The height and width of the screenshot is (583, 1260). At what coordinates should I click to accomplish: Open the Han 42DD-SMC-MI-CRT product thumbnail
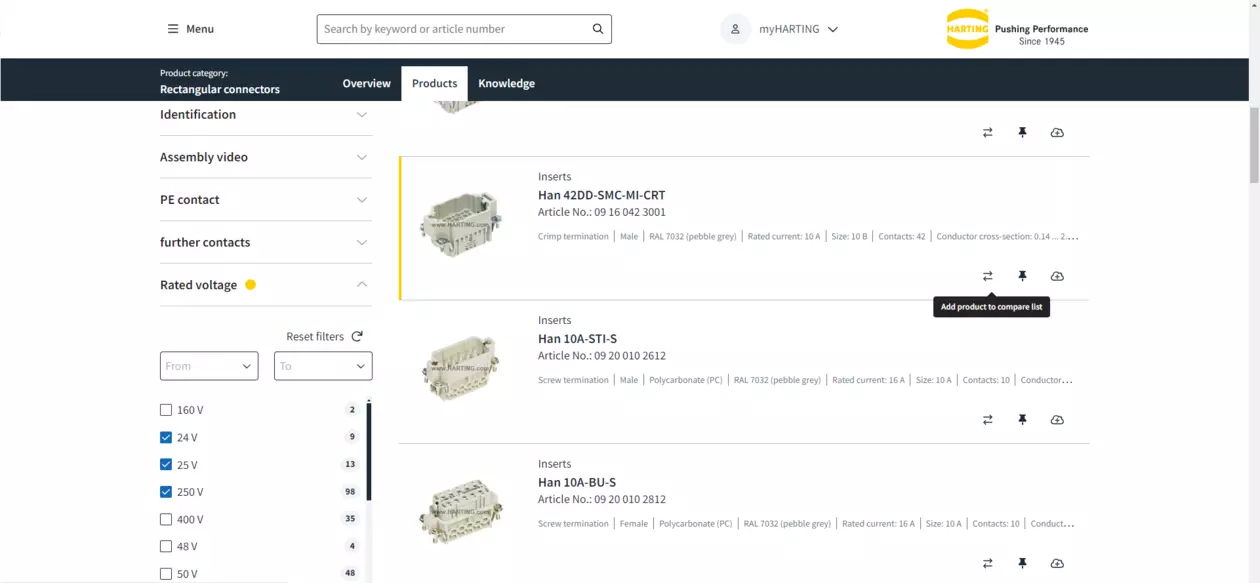click(x=461, y=224)
